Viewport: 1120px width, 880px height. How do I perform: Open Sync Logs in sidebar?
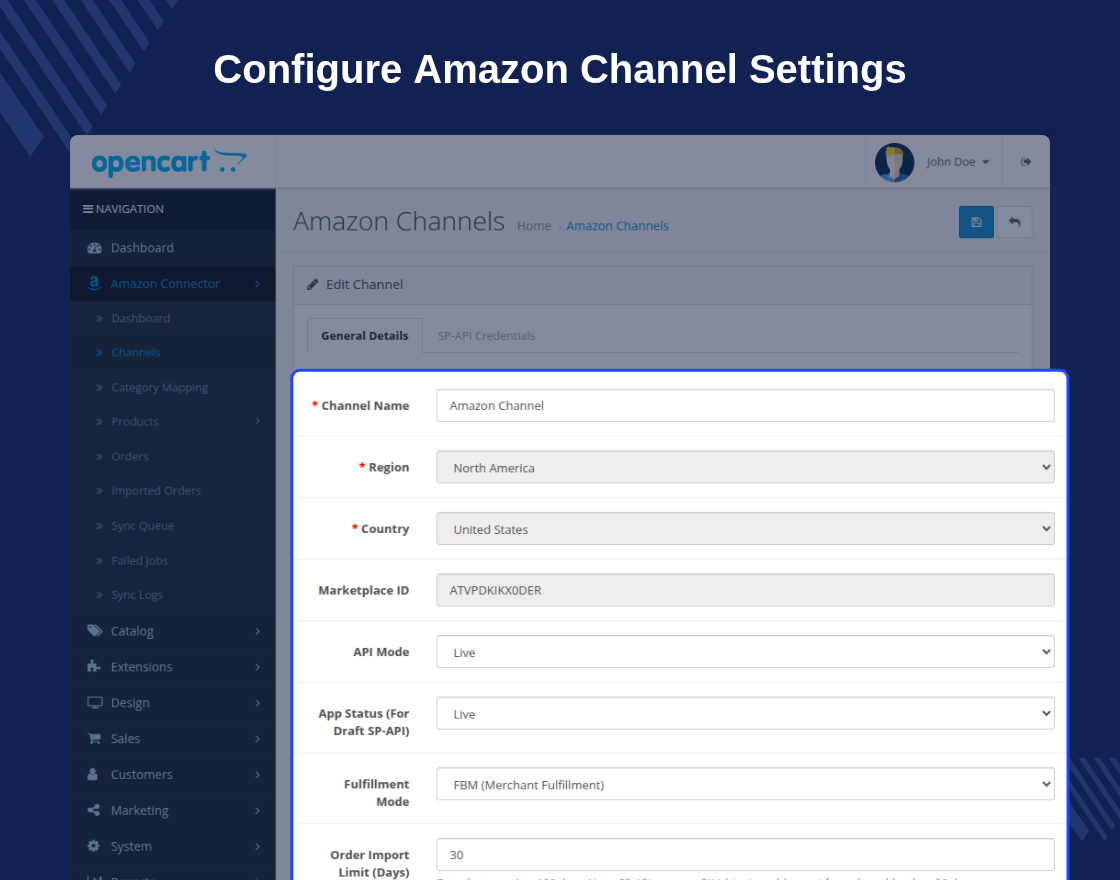(137, 595)
